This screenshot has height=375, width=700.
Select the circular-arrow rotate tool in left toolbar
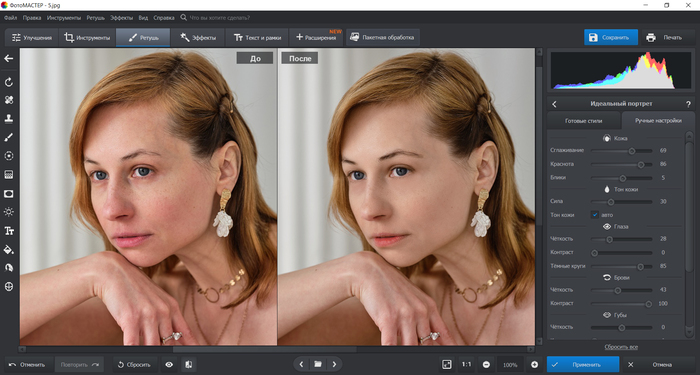coord(9,82)
